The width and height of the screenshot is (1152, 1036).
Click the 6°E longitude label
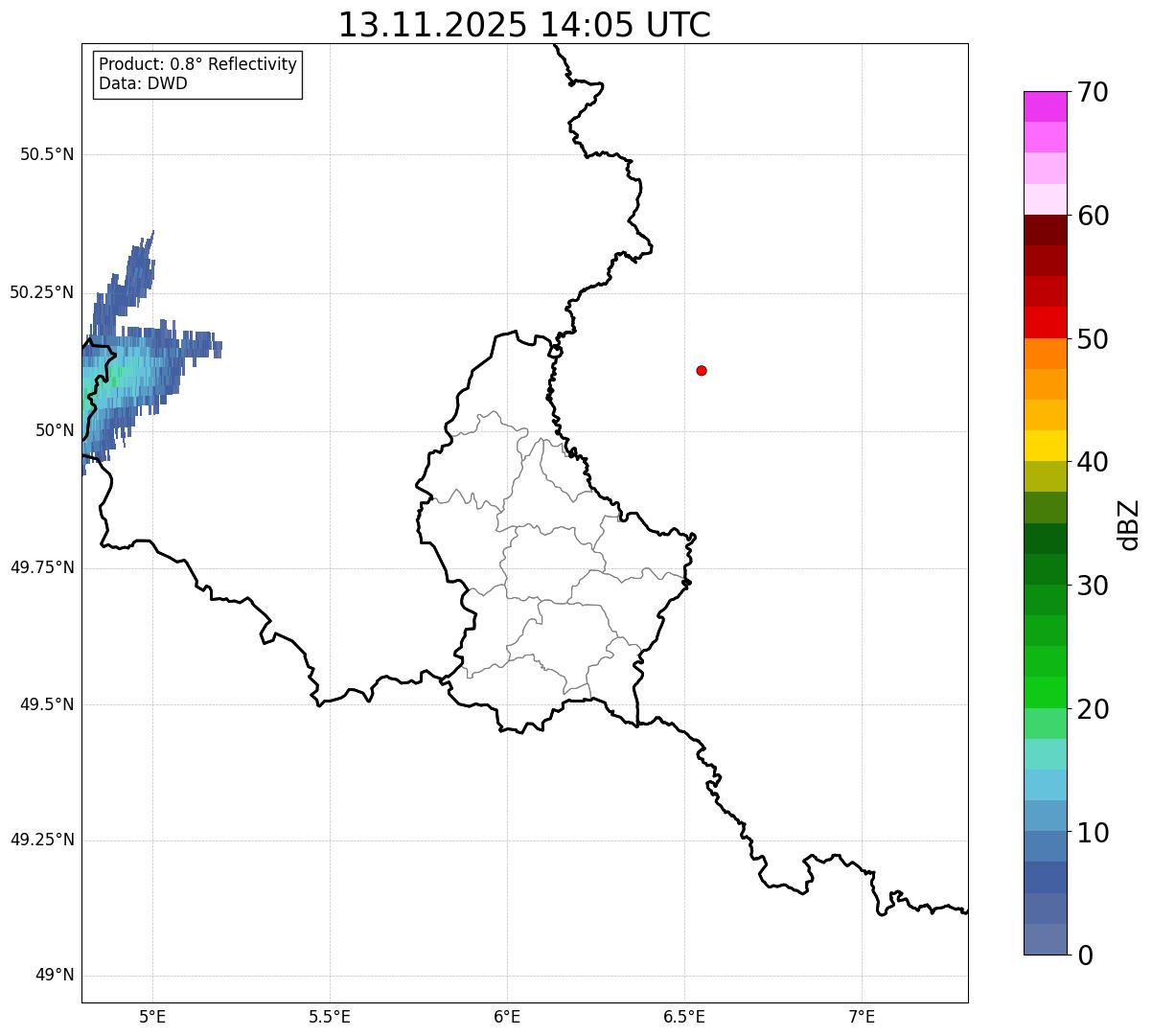click(x=507, y=1016)
